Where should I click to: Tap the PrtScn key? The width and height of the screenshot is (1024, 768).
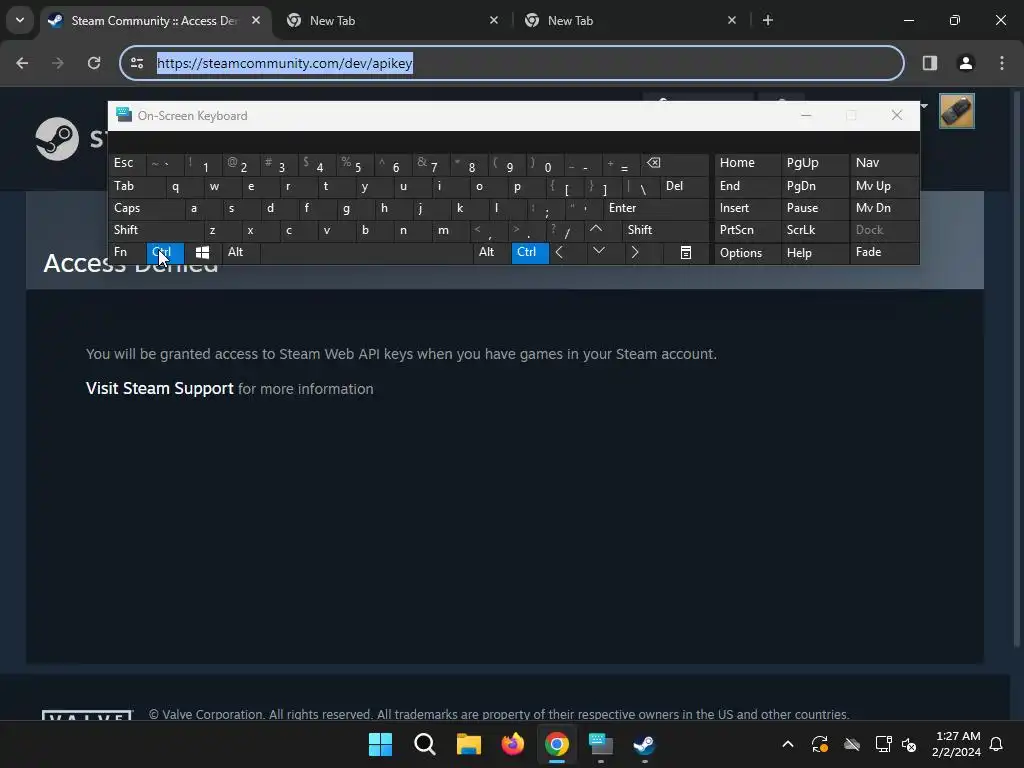coord(747,230)
